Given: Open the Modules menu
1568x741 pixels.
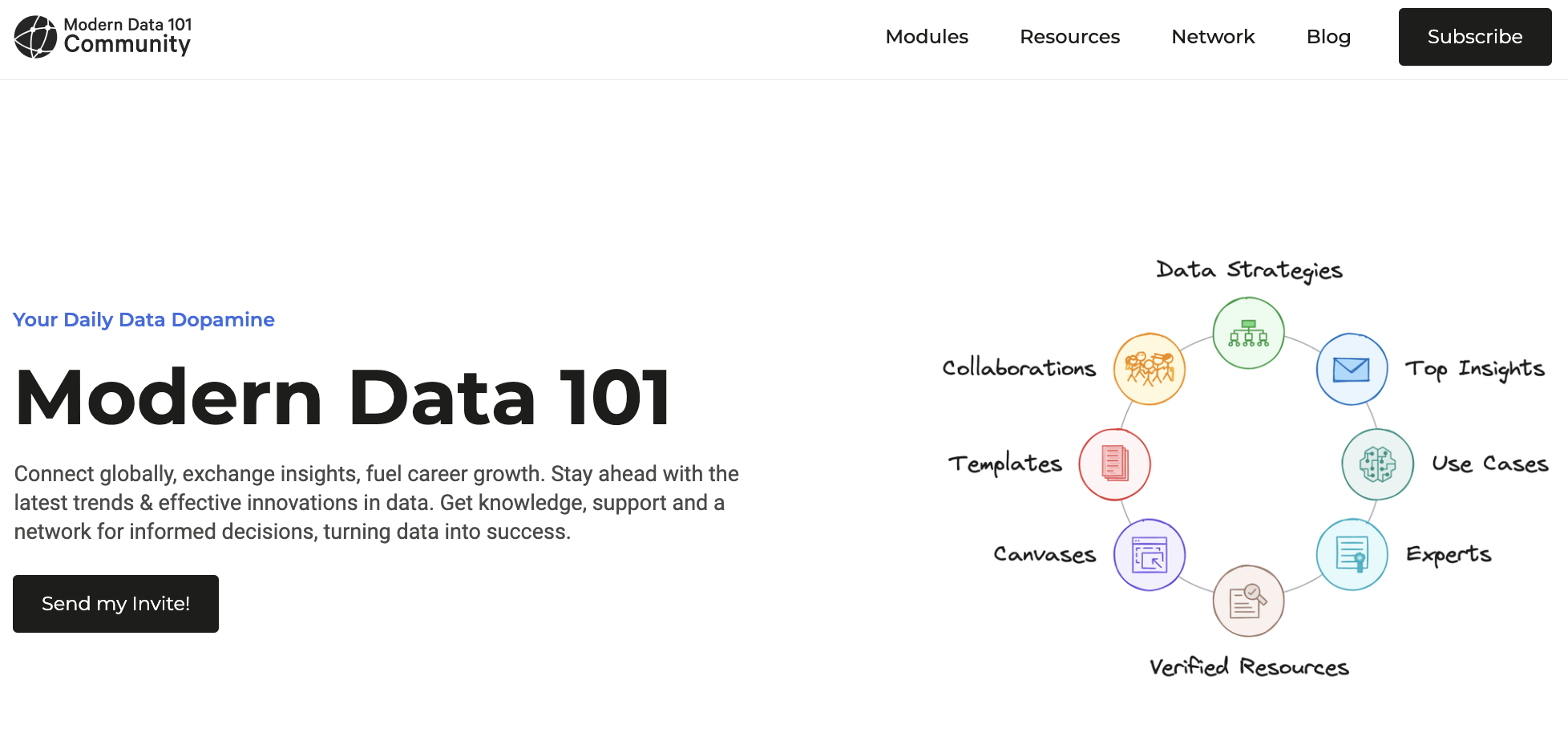Looking at the screenshot, I should click(927, 37).
